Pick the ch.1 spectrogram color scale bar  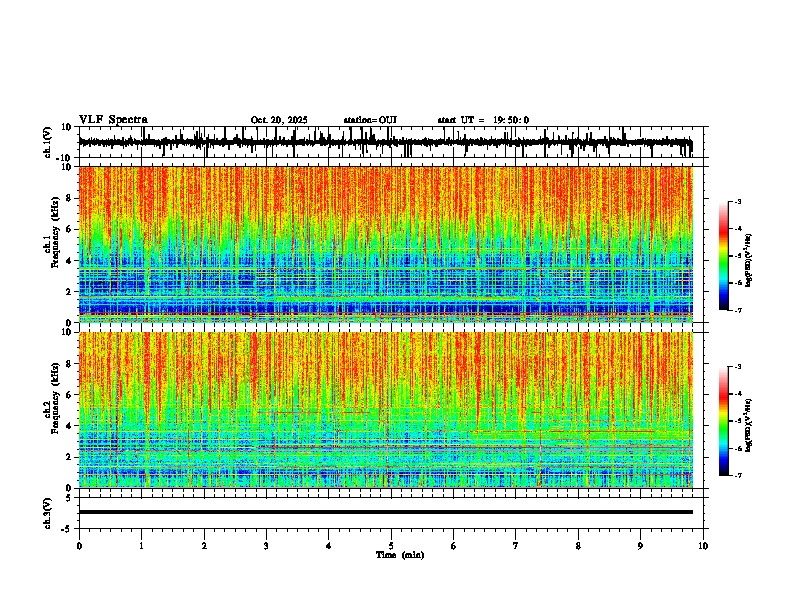[724, 256]
